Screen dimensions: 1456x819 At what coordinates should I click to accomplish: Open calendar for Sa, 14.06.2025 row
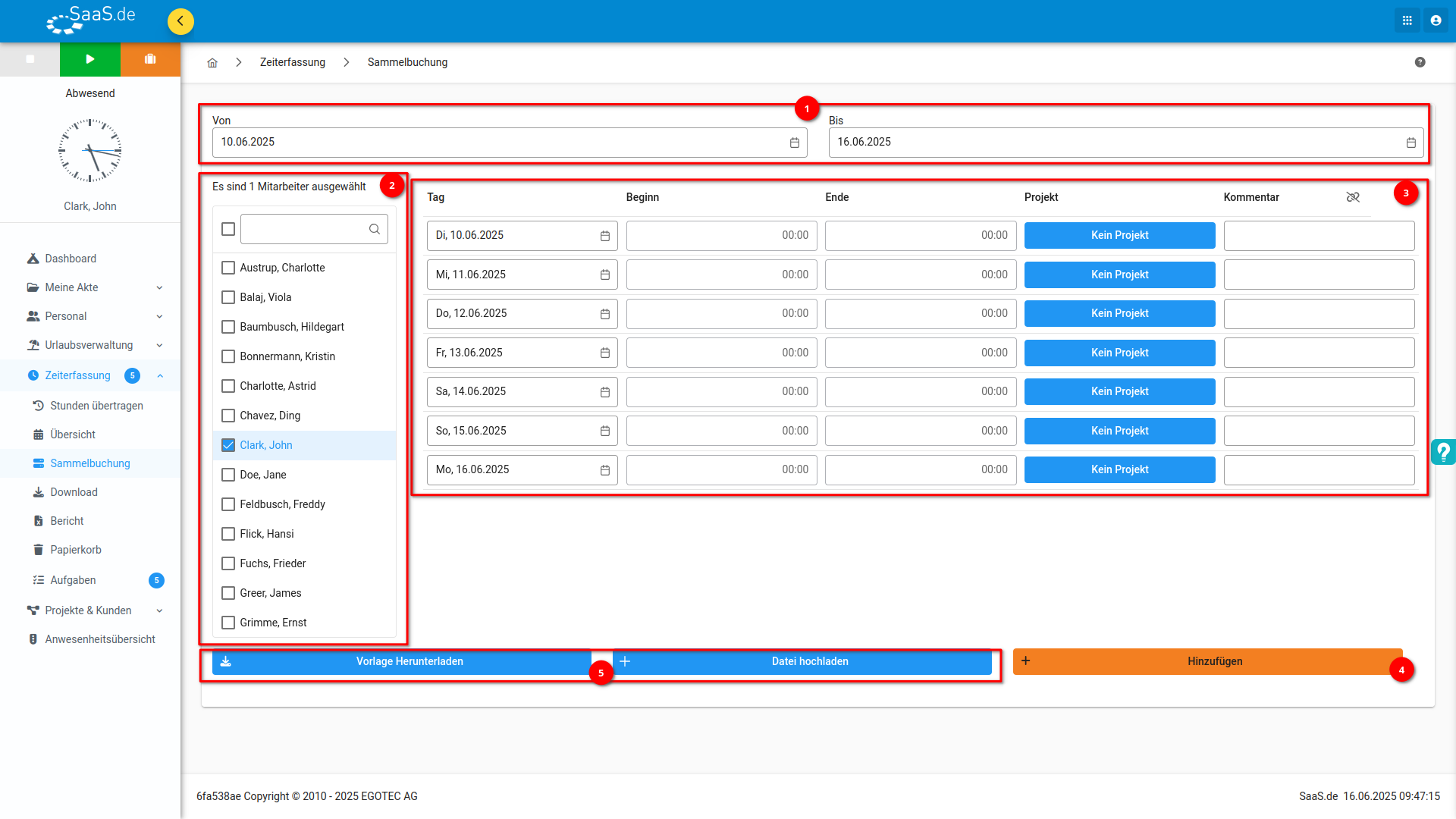pos(604,392)
